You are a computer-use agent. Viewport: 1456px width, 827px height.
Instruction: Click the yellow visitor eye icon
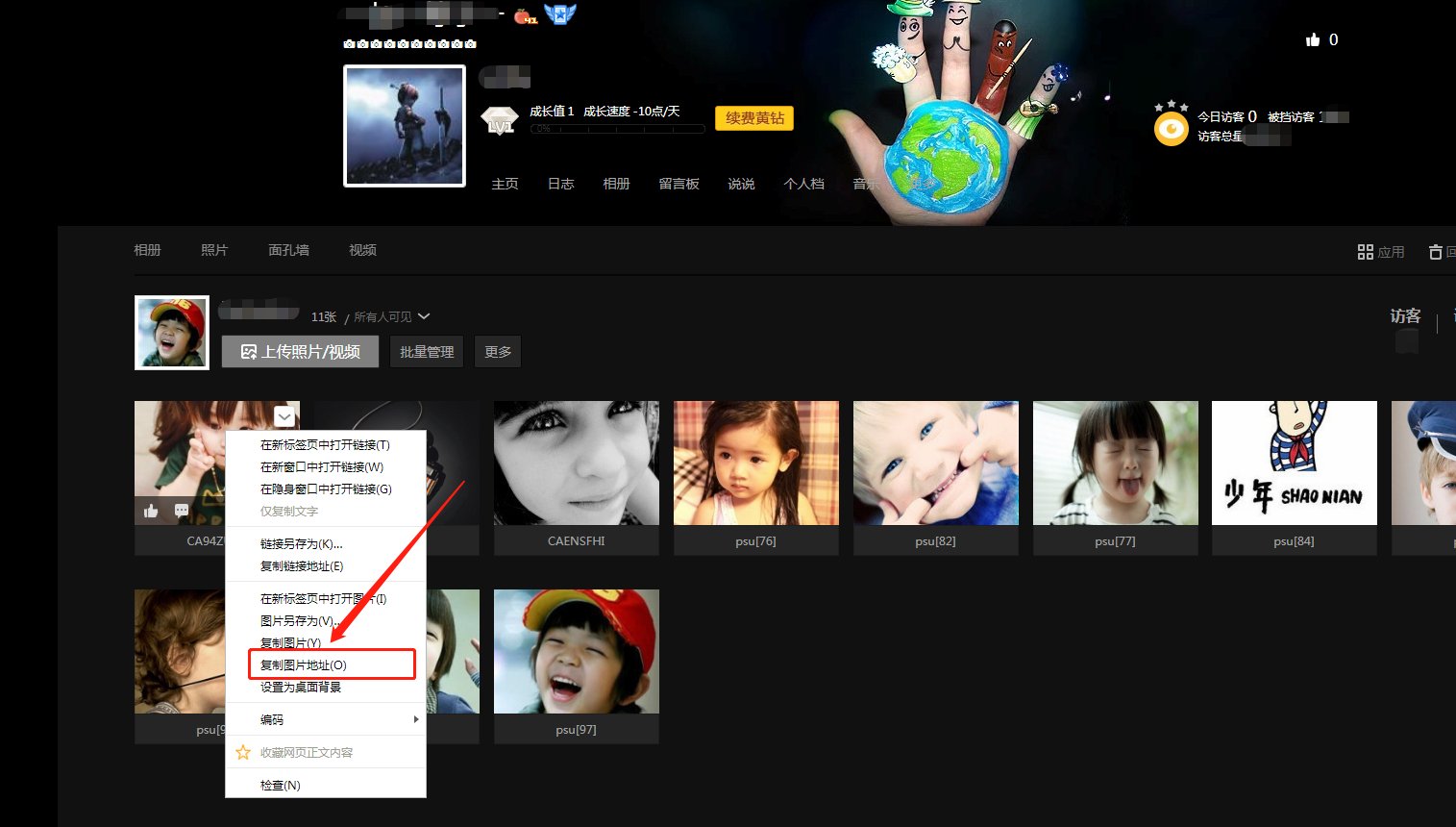pos(1171,129)
